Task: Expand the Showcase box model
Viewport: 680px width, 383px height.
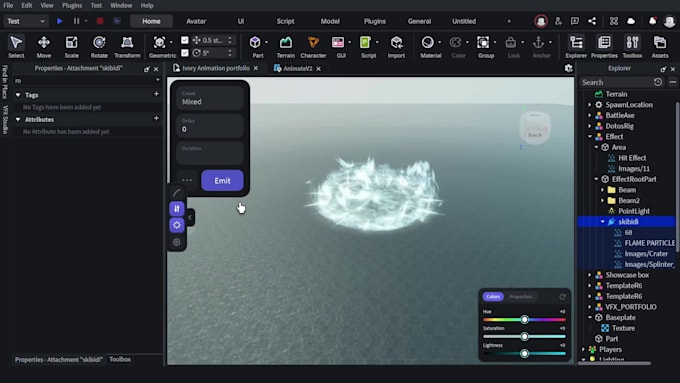Action: (590, 275)
